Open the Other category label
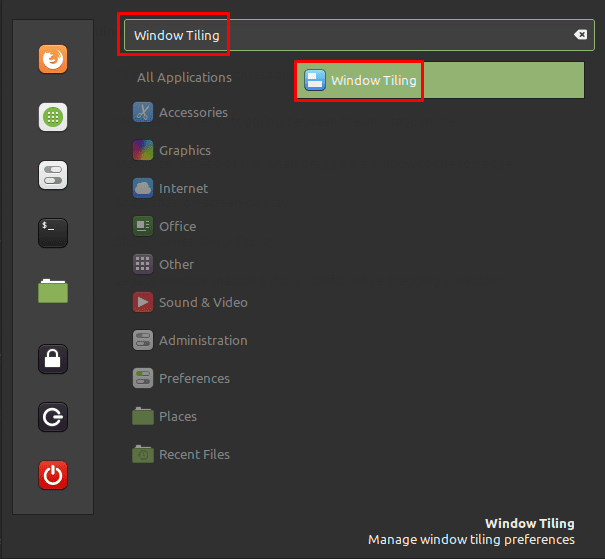Image resolution: width=605 pixels, height=559 pixels. [x=176, y=265]
